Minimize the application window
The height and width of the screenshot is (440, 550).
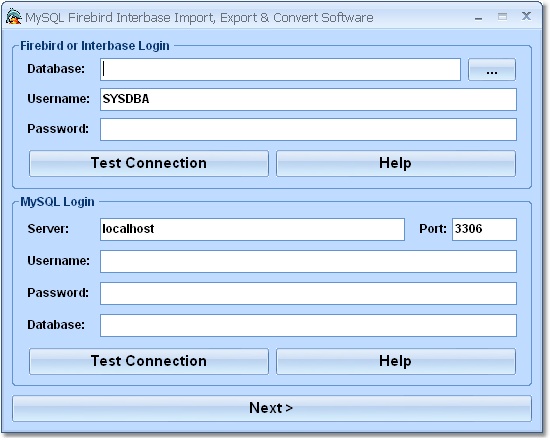click(x=478, y=18)
